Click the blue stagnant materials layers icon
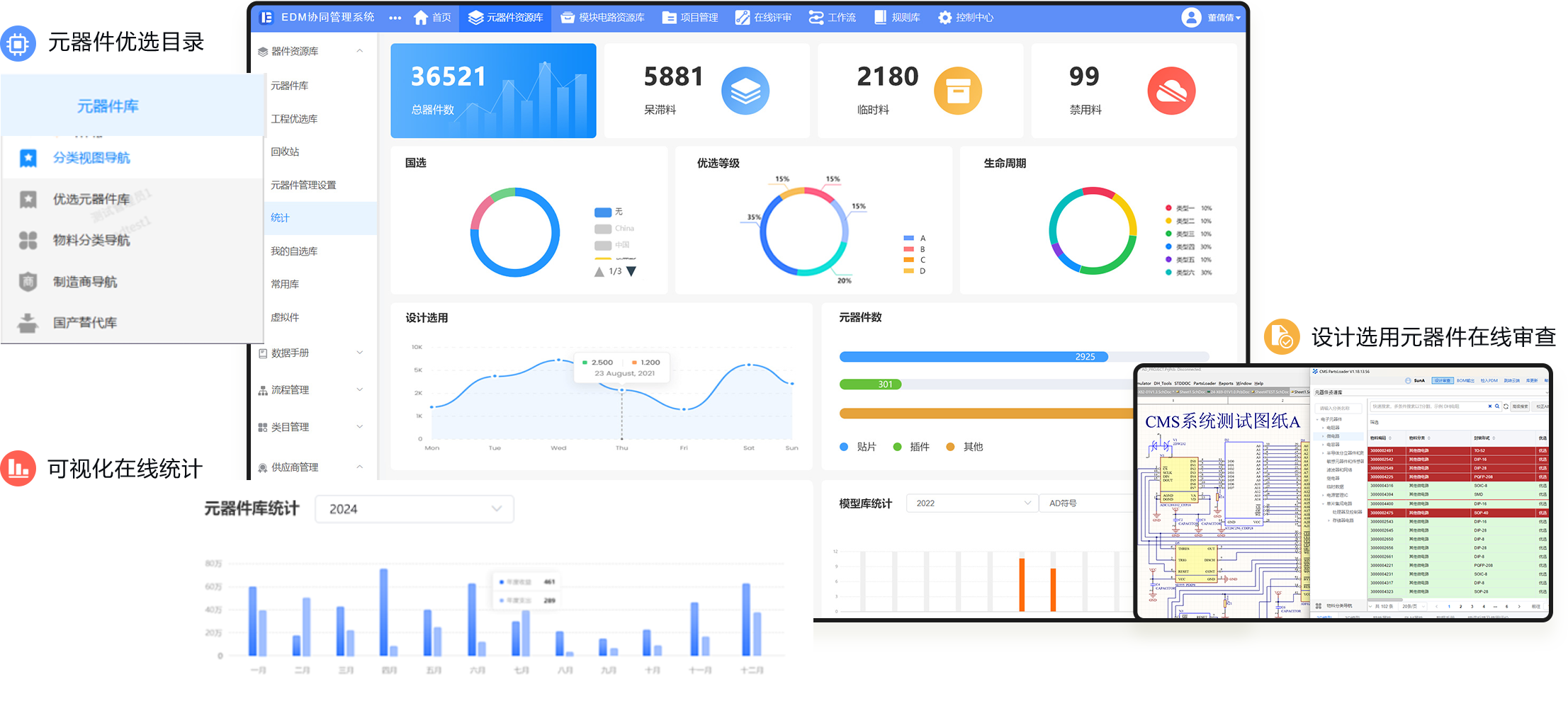Screen dimensions: 1568x701 click(745, 91)
